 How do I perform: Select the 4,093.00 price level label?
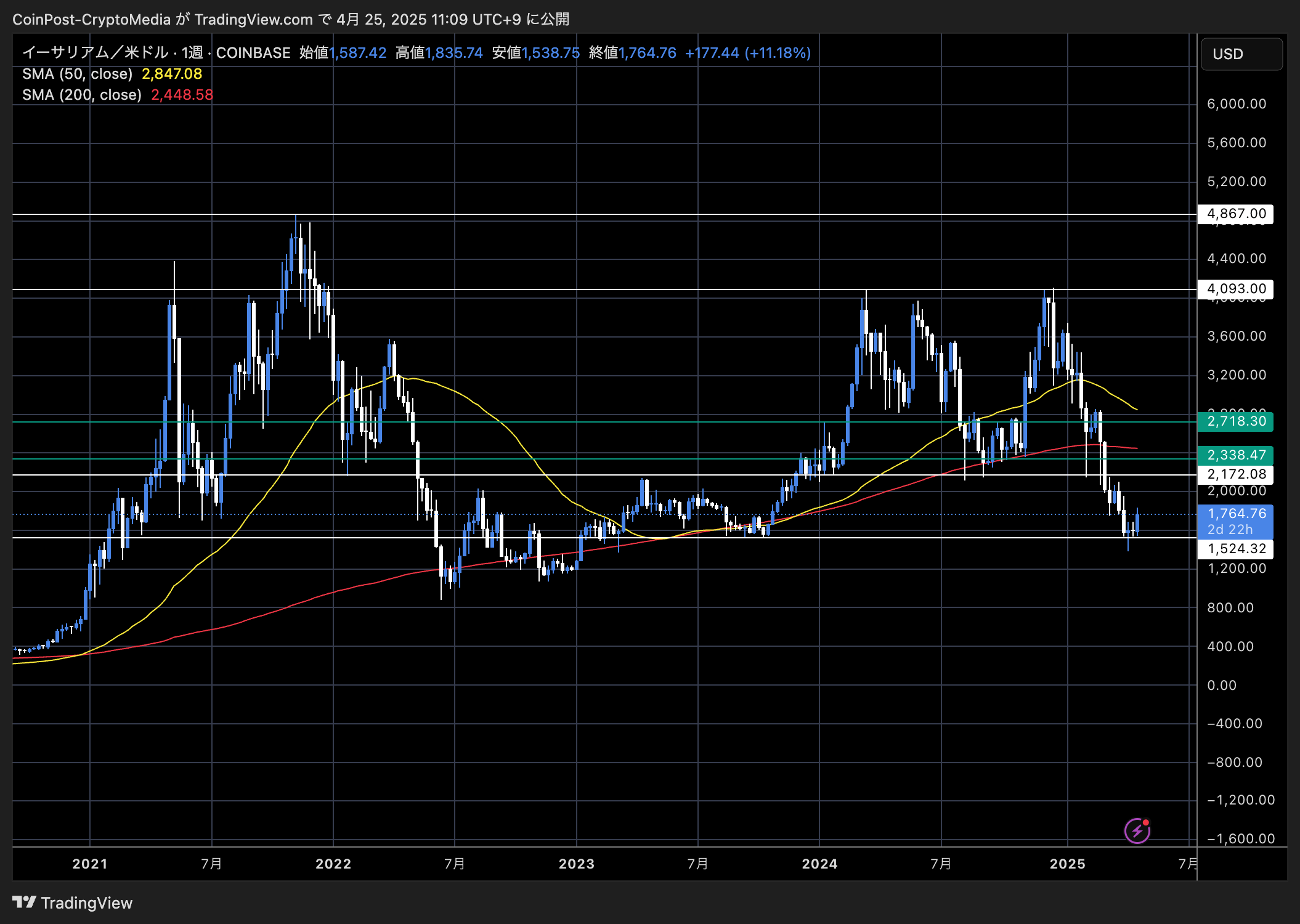click(x=1235, y=289)
